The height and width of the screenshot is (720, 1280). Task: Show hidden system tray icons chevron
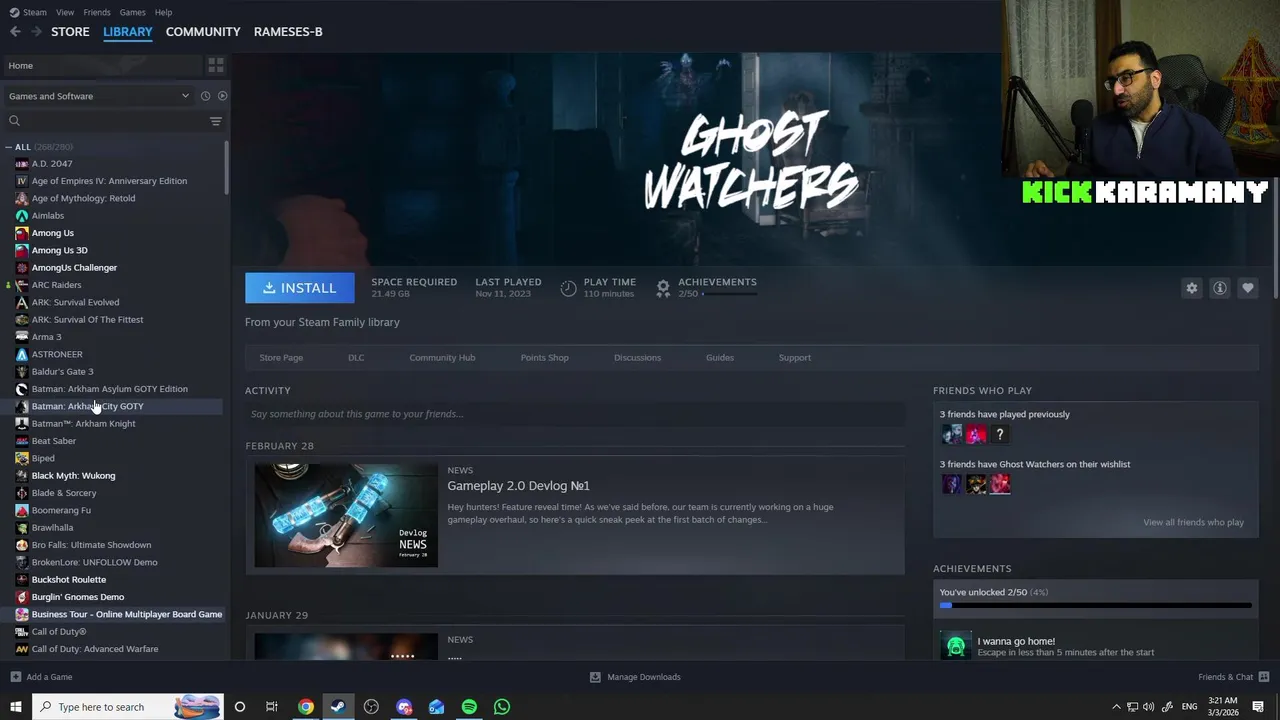(x=1116, y=707)
